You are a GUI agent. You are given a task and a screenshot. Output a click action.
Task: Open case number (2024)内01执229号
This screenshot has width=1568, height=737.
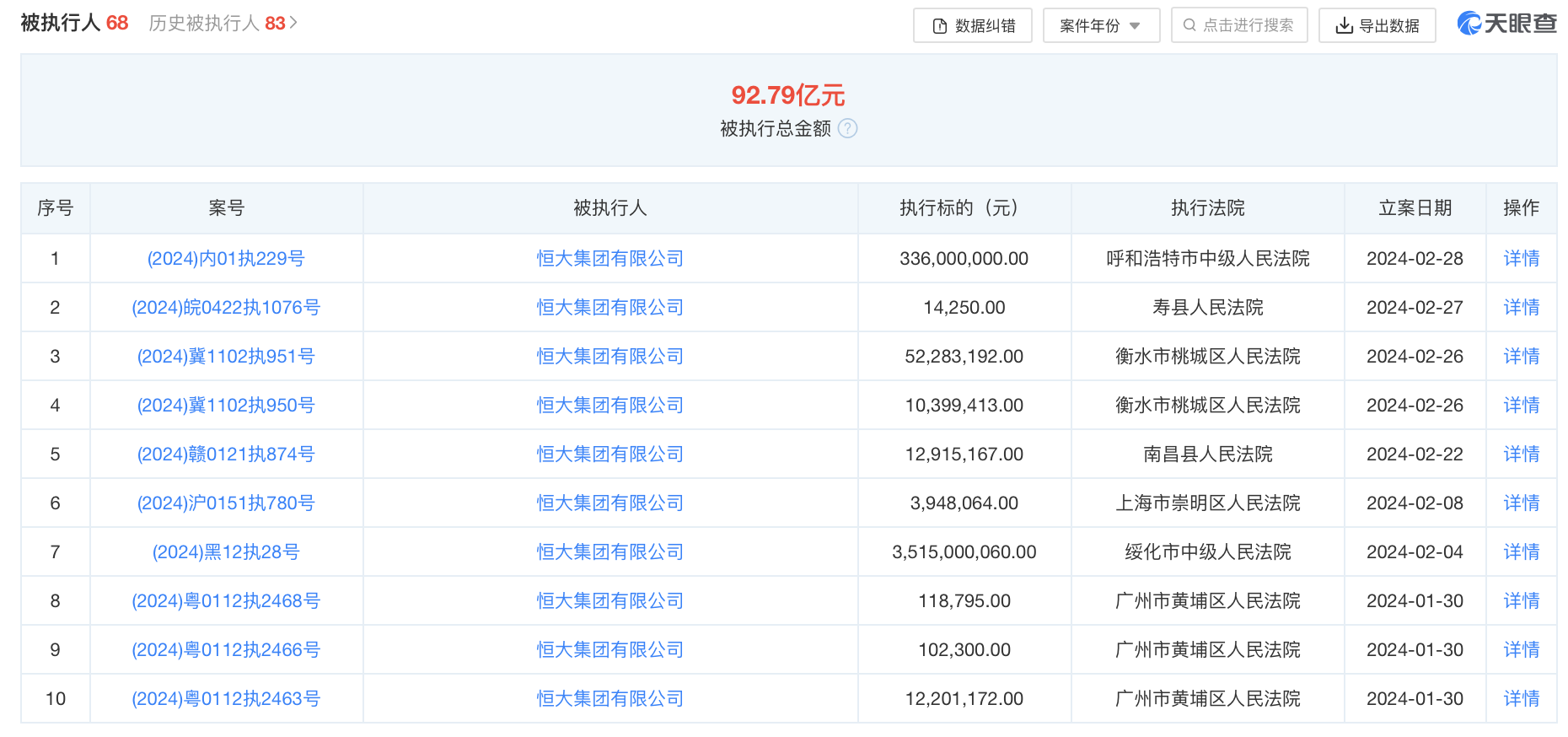226,259
